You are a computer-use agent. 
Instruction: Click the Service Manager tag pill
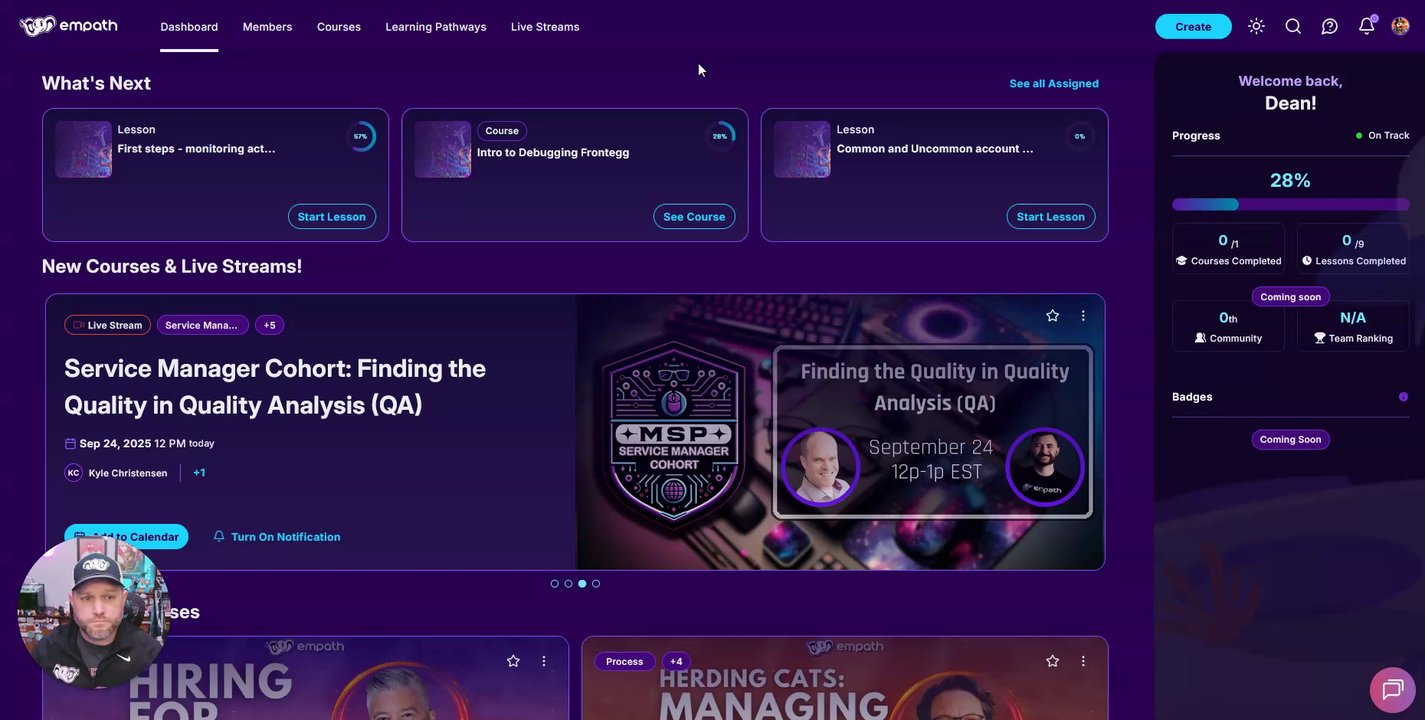(202, 325)
